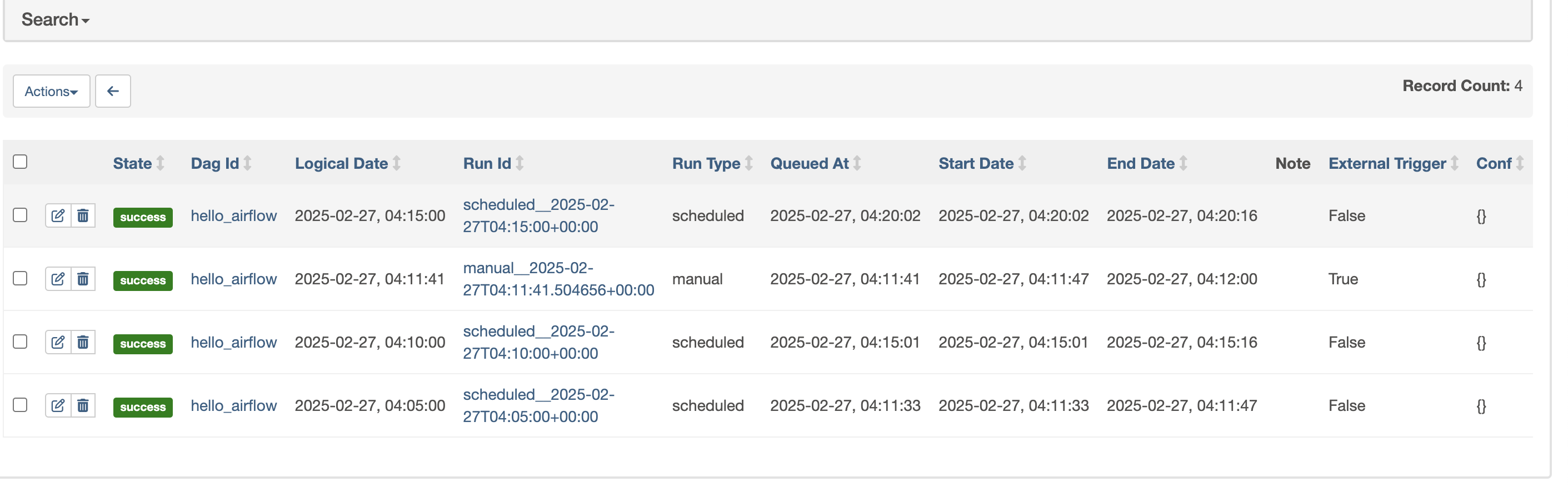Open hello_airflow link in first row
Viewport: 1568px width, 492px height.
pos(234,216)
